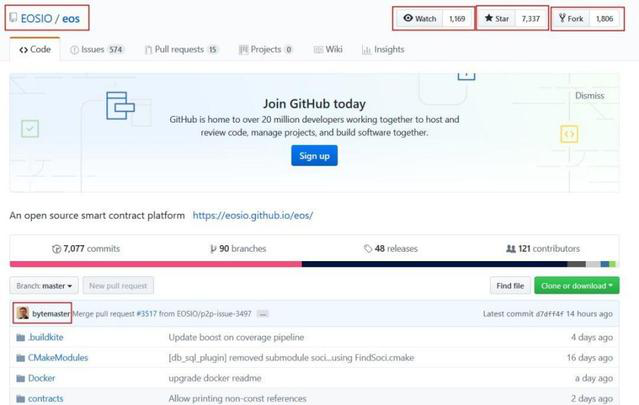Fork the repository
Viewport: 639px width, 405px height.
pos(571,18)
